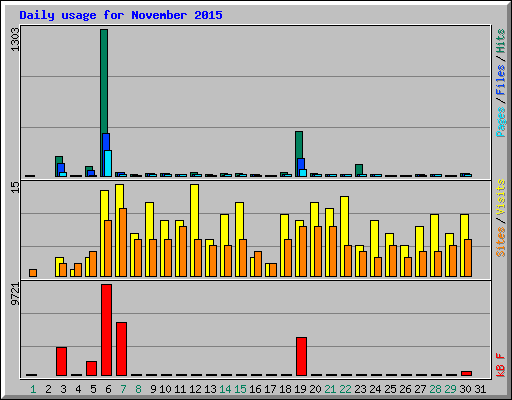Click the small red KB bar for day 30
Image resolution: width=512 pixels, height=400 pixels.
[466, 373]
